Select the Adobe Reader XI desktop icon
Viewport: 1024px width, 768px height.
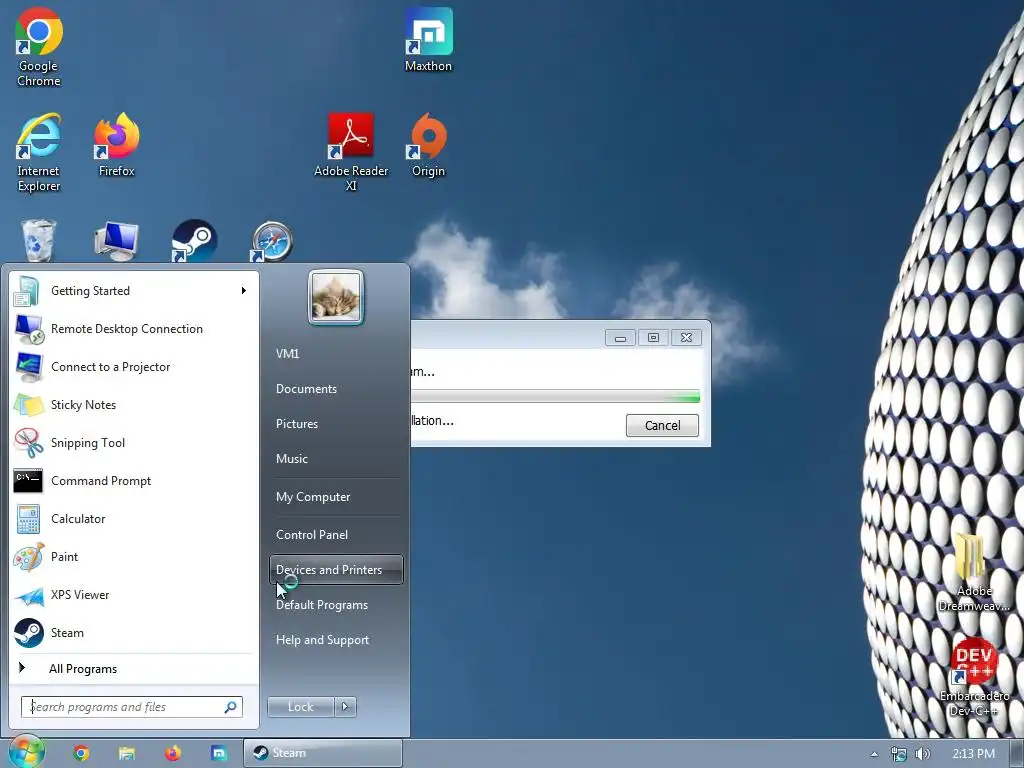tap(351, 152)
